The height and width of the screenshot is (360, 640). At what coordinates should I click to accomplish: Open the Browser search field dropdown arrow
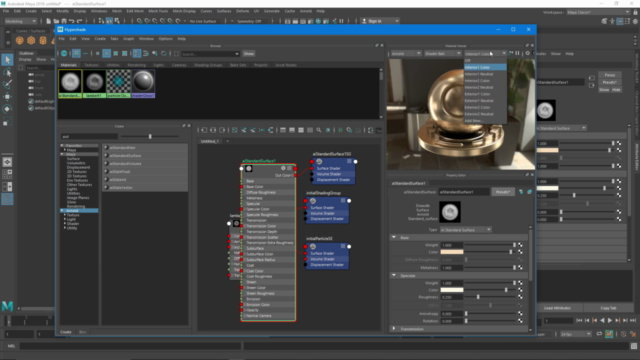point(237,54)
